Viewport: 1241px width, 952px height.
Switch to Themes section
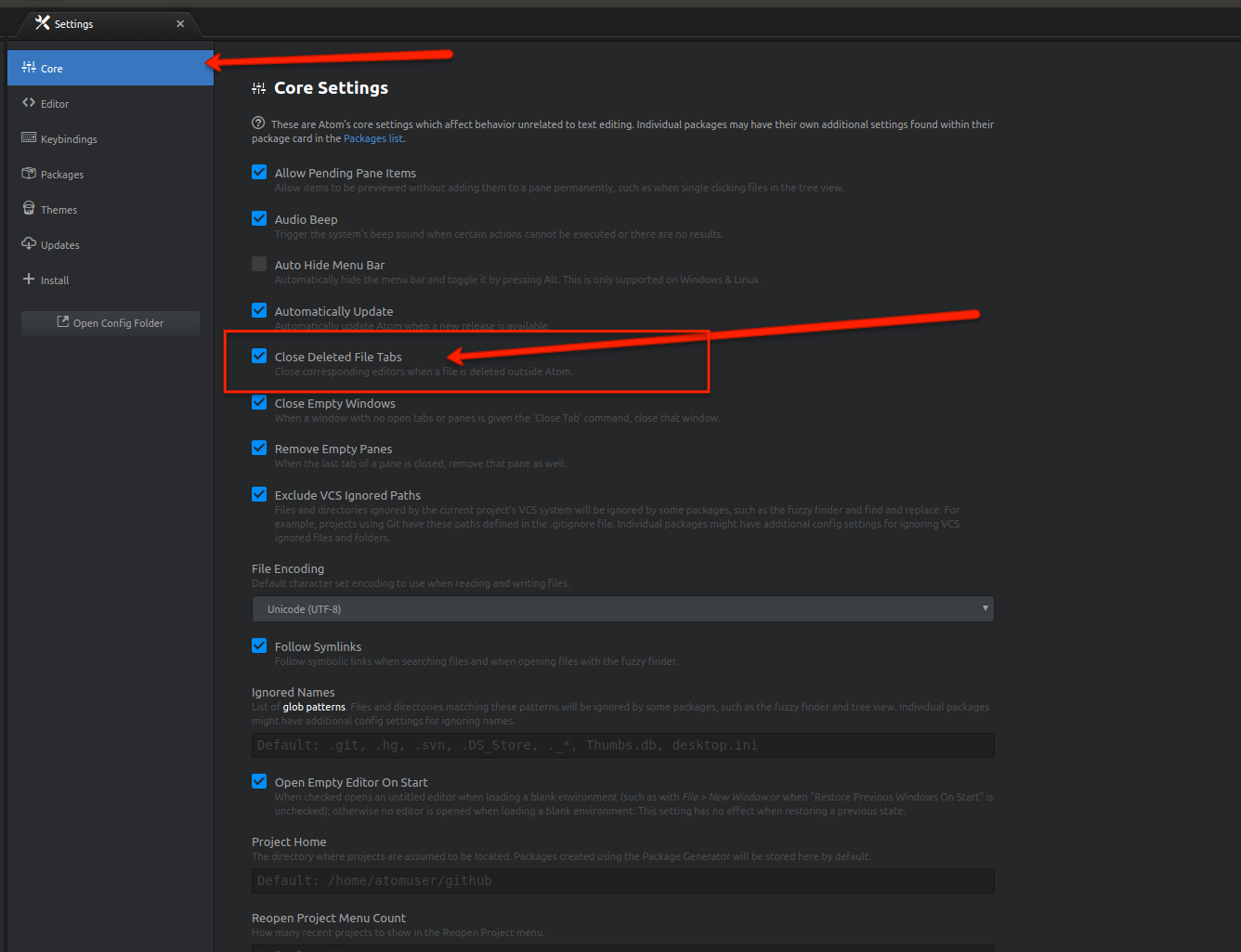(111, 209)
